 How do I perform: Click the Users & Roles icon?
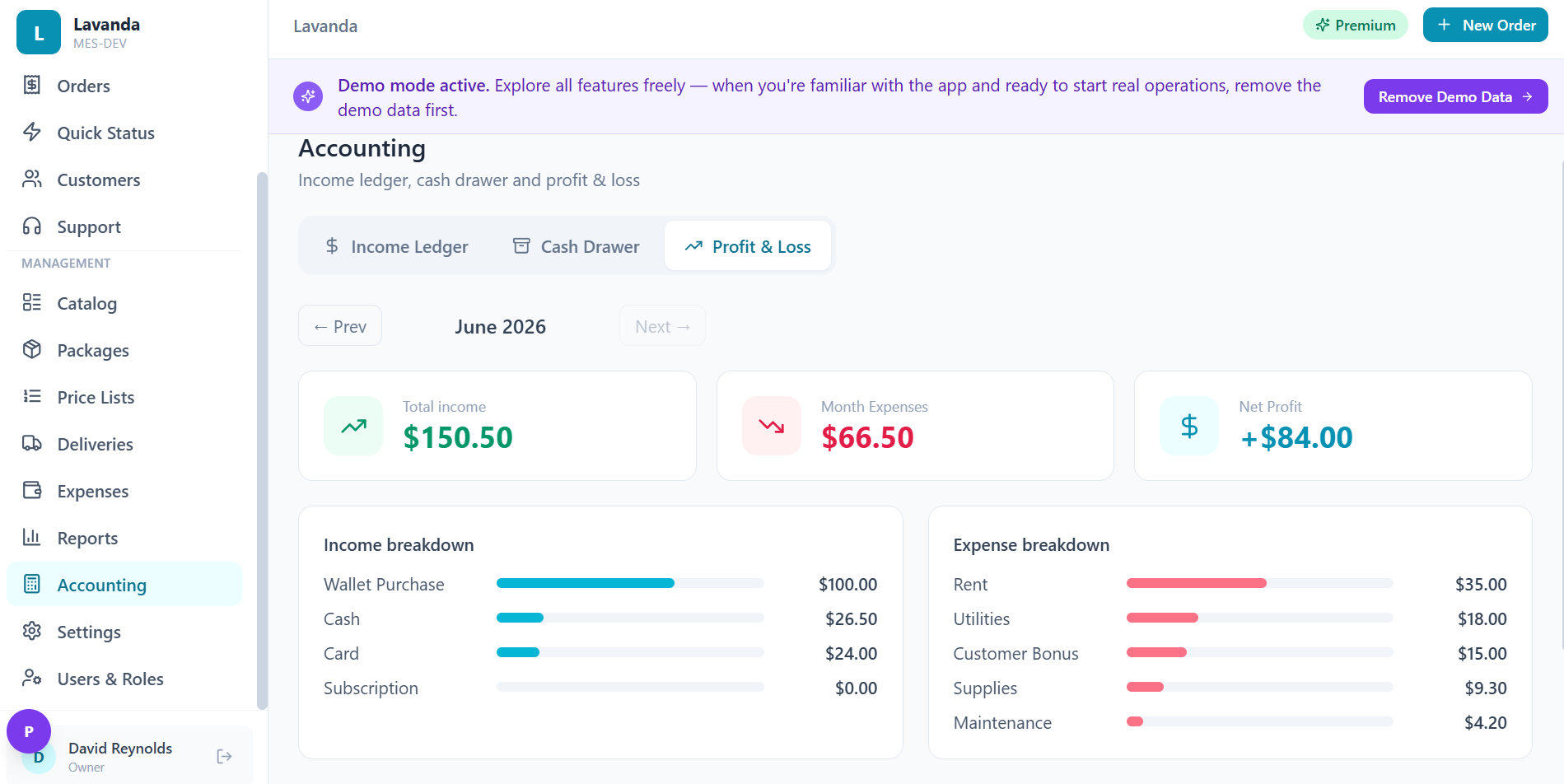point(32,678)
